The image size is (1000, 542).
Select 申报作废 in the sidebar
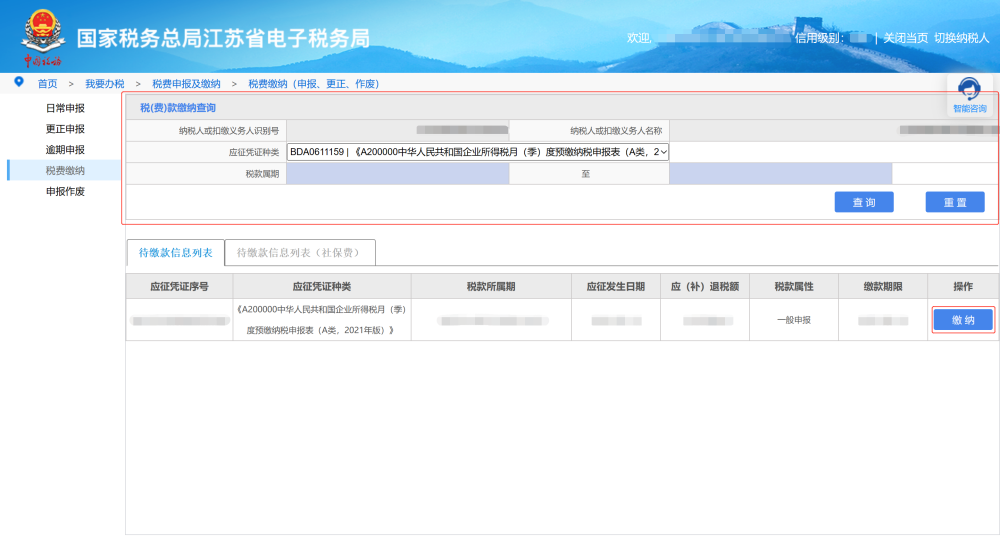coord(65,191)
